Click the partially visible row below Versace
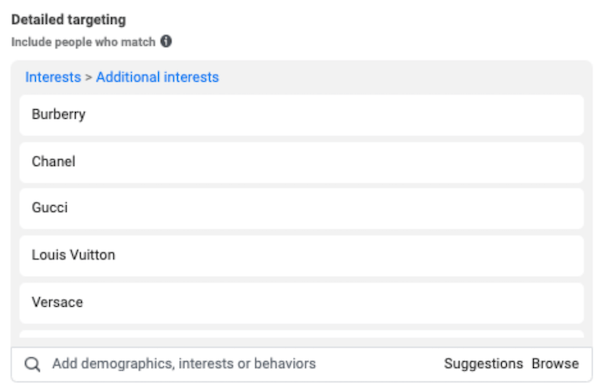This screenshot has width=600, height=389. [x=302, y=334]
